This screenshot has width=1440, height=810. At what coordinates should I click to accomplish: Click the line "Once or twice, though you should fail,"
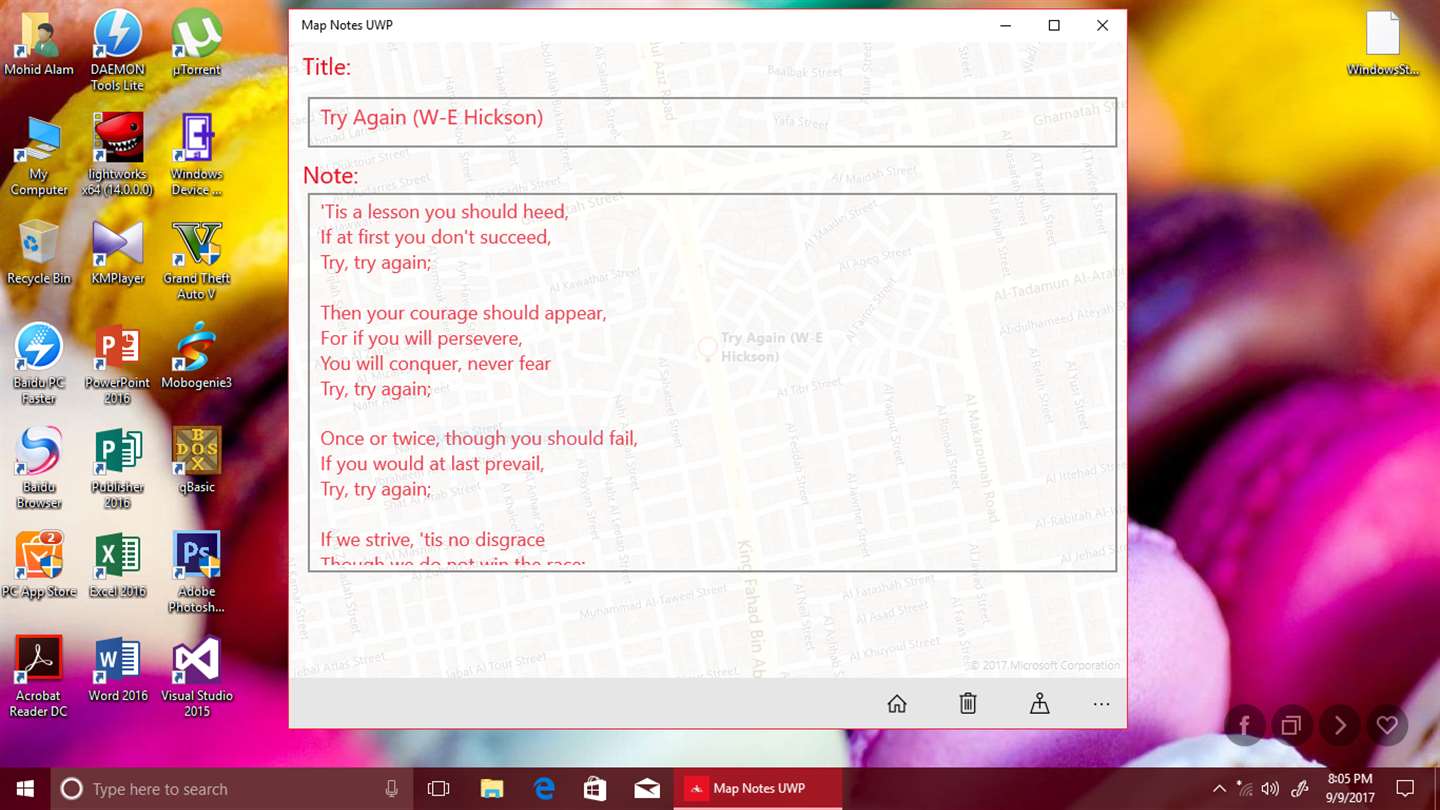pyautogui.click(x=479, y=438)
